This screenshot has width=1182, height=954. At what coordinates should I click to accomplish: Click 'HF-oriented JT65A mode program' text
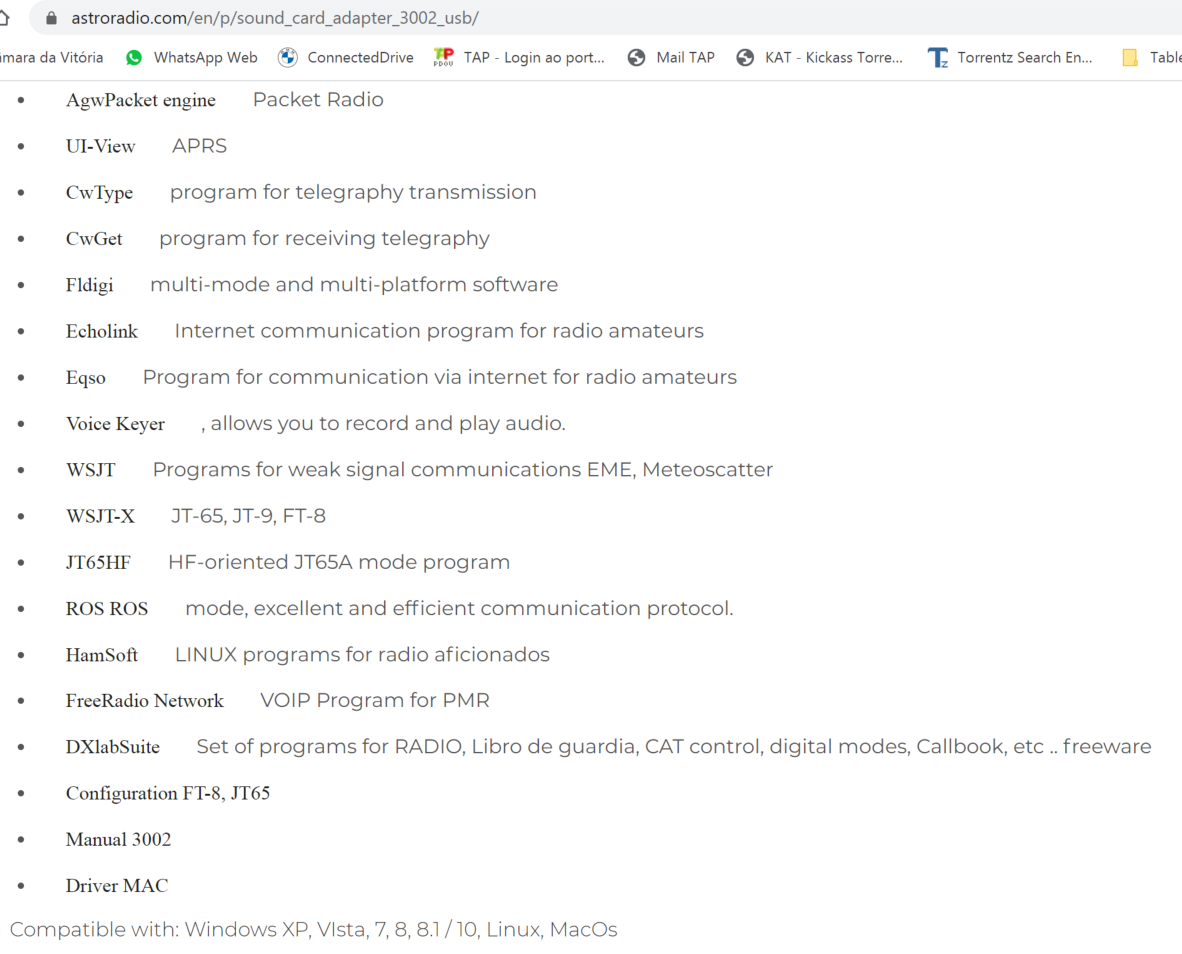(x=339, y=562)
